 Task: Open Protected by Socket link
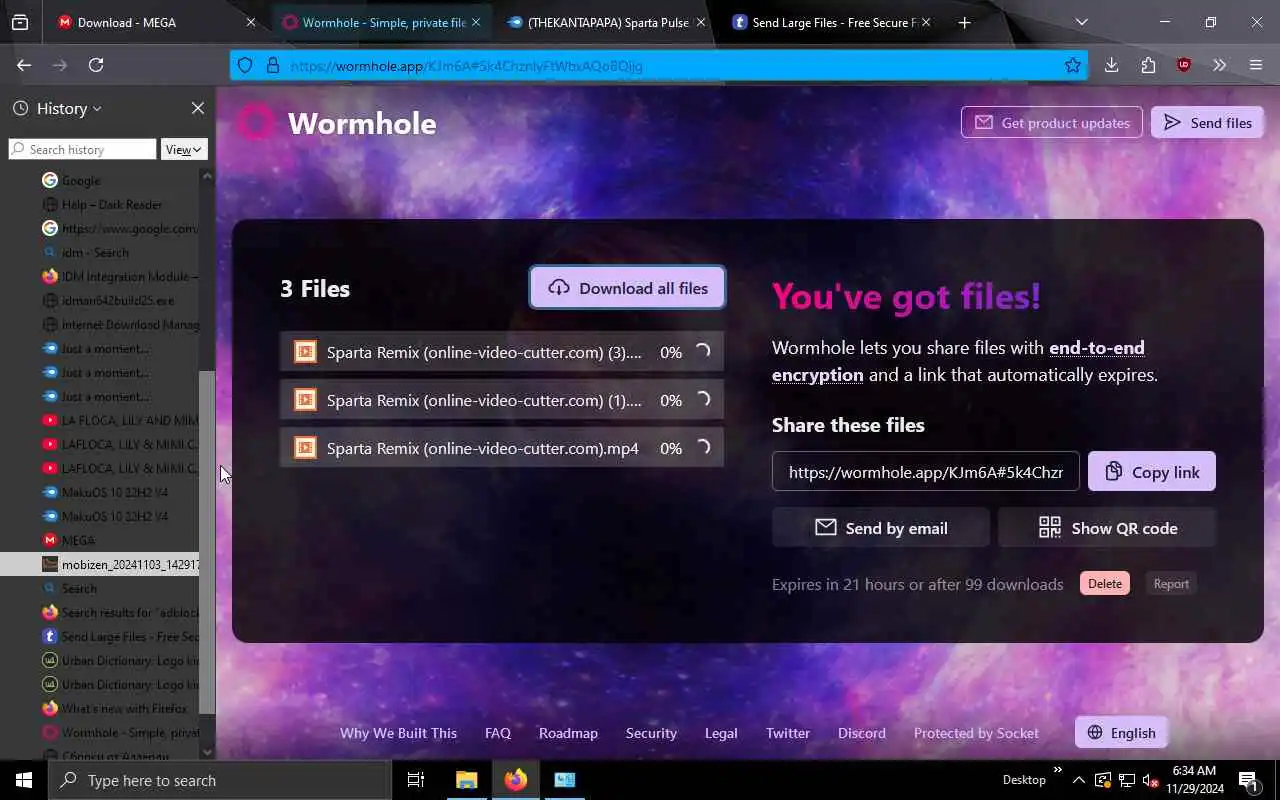click(x=976, y=733)
